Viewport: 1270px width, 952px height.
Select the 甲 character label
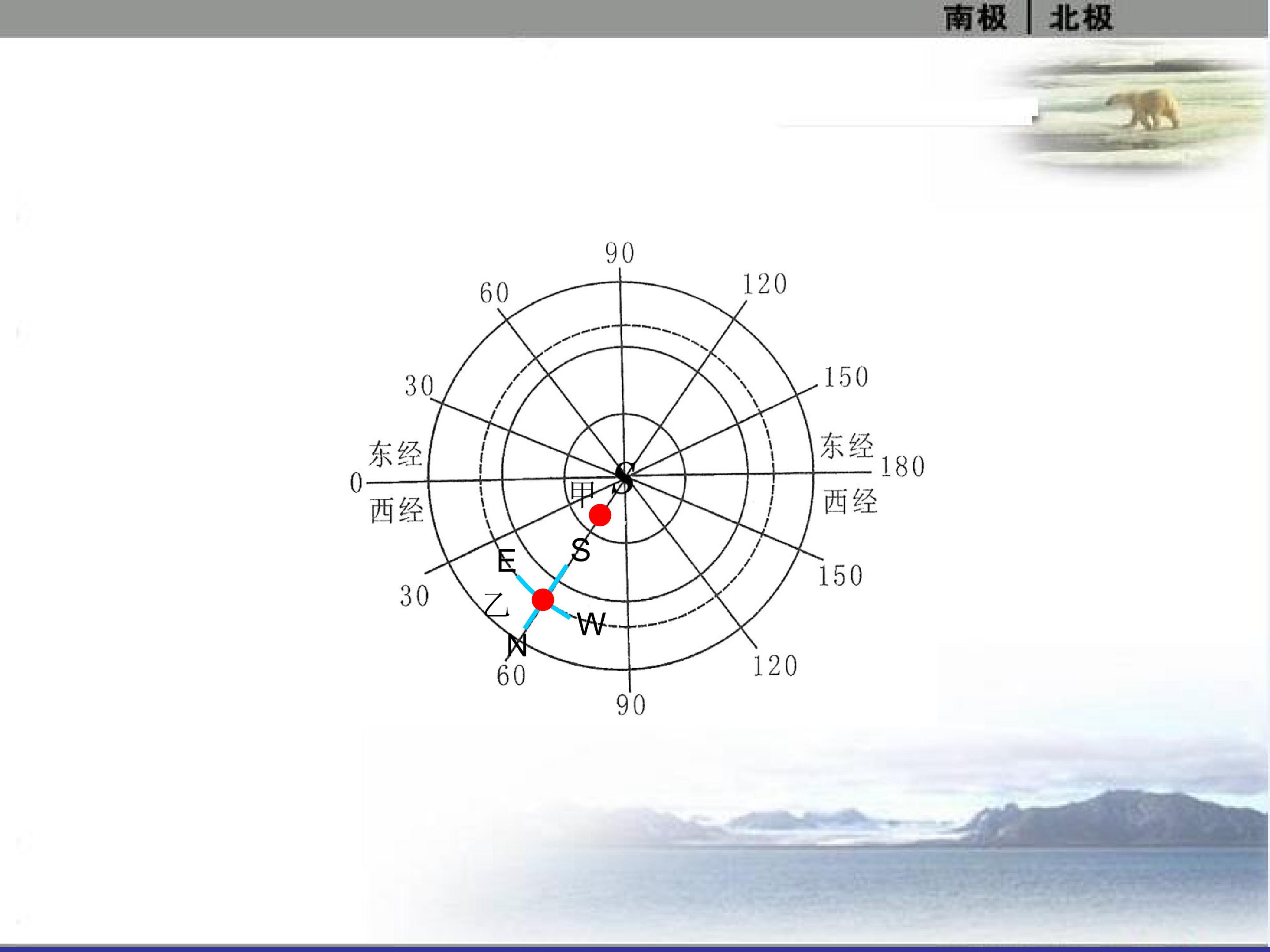click(582, 495)
